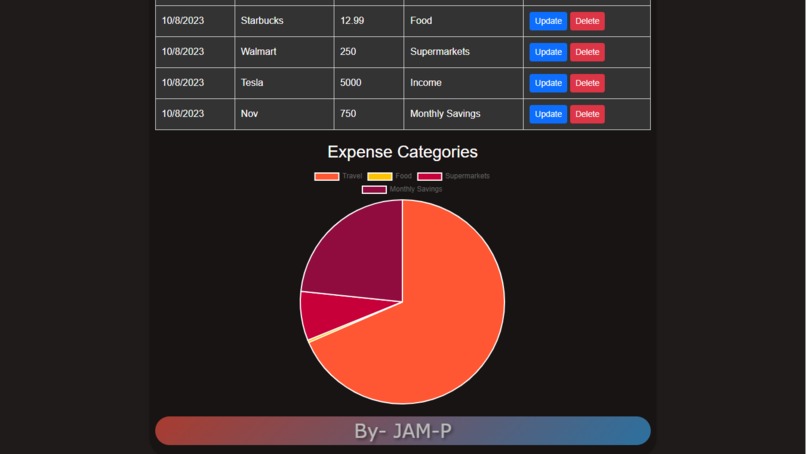Screen dimensions: 806x454
Task: Select the Tesla description cell
Action: 284,83
